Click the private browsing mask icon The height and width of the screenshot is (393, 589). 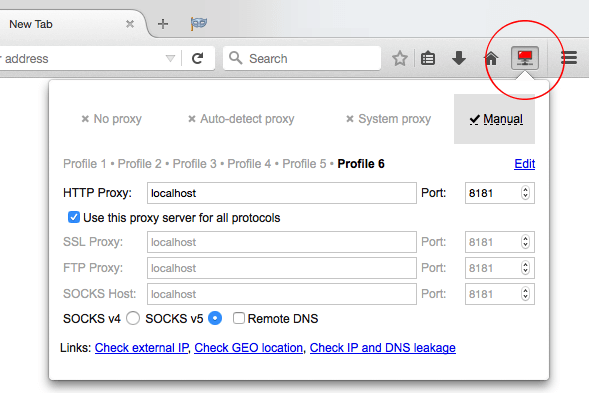pyautogui.click(x=199, y=24)
